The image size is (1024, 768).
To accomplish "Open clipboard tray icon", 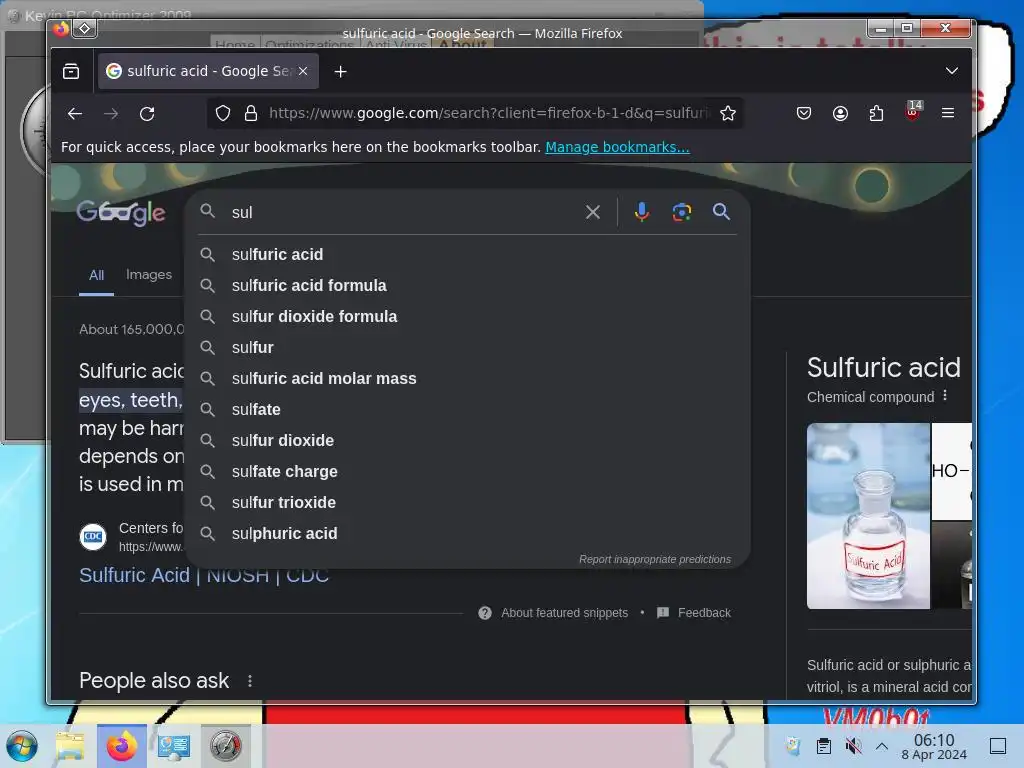I will (x=824, y=746).
